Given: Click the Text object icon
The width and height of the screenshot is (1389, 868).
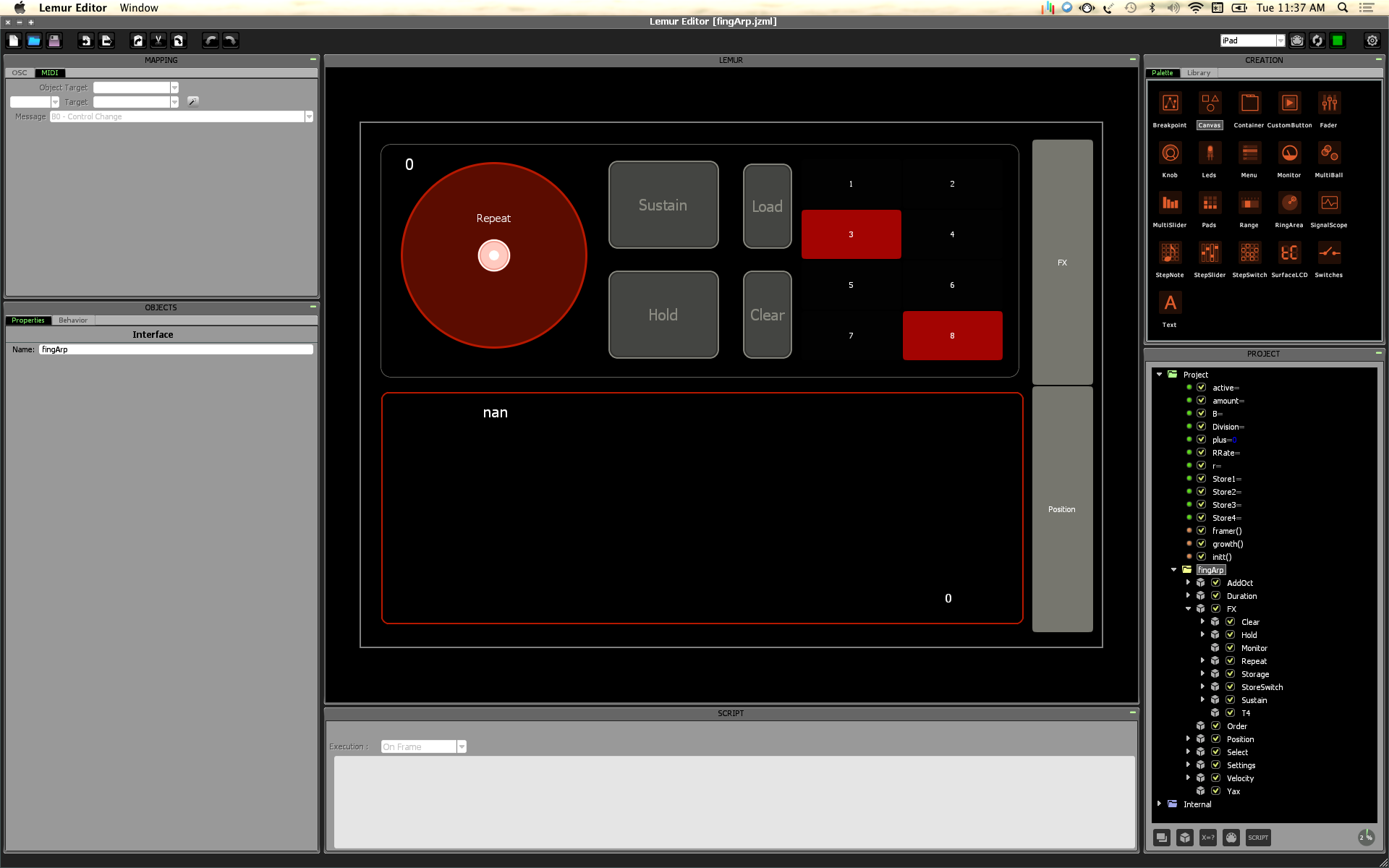Looking at the screenshot, I should coord(1170,303).
